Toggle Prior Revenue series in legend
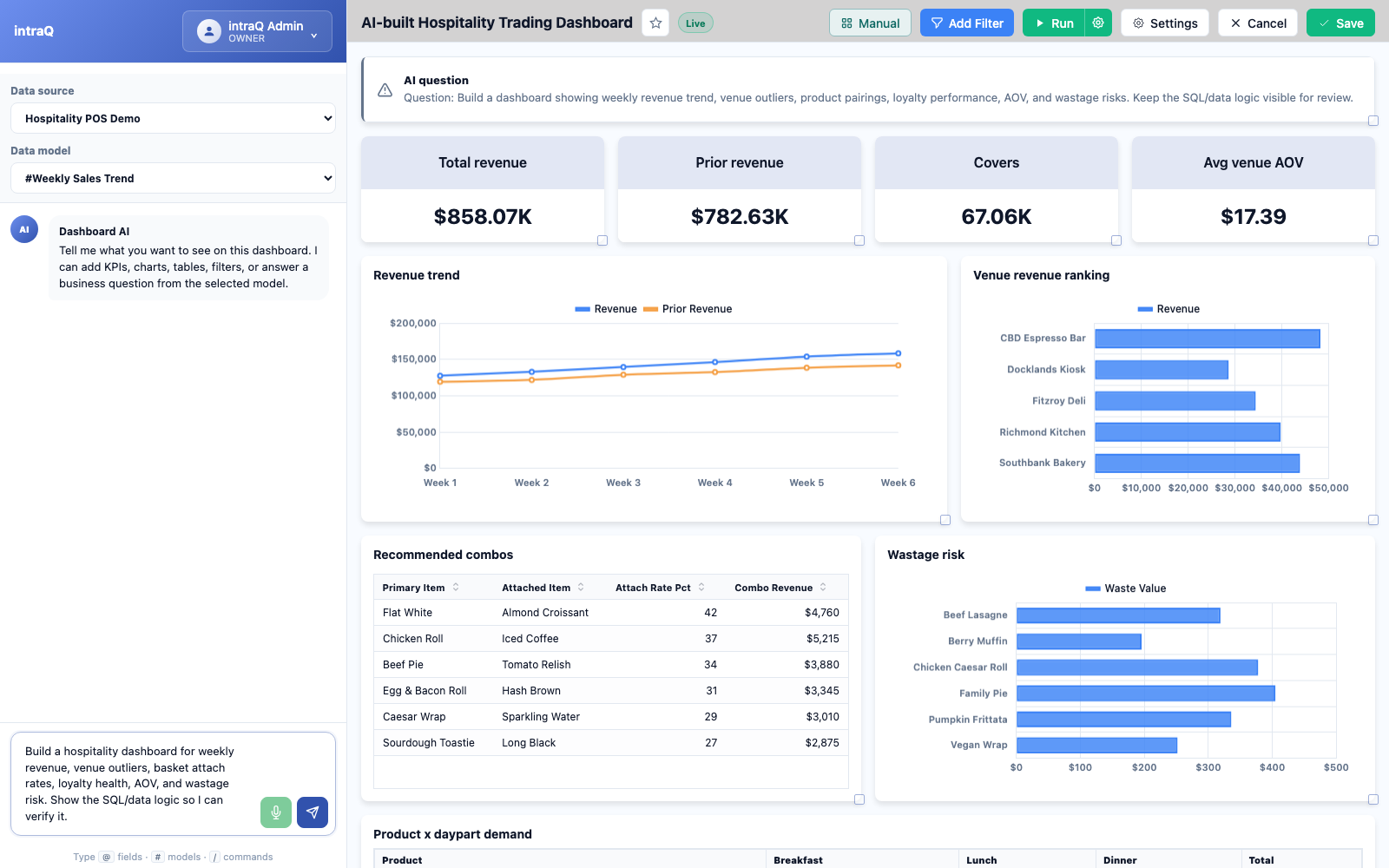This screenshot has height=868, width=1389. (688, 309)
